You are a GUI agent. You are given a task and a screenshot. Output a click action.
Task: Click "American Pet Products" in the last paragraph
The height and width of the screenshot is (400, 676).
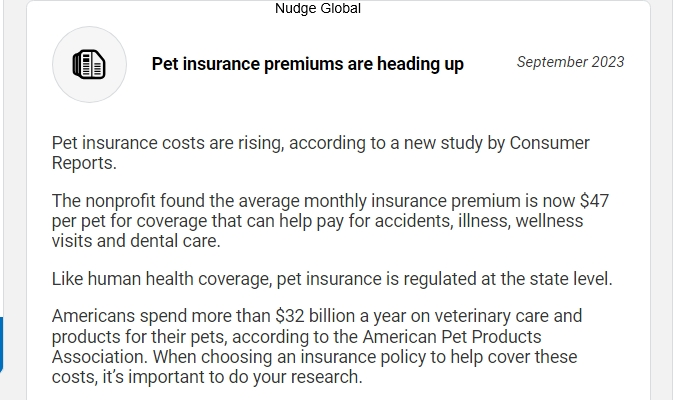point(452,337)
